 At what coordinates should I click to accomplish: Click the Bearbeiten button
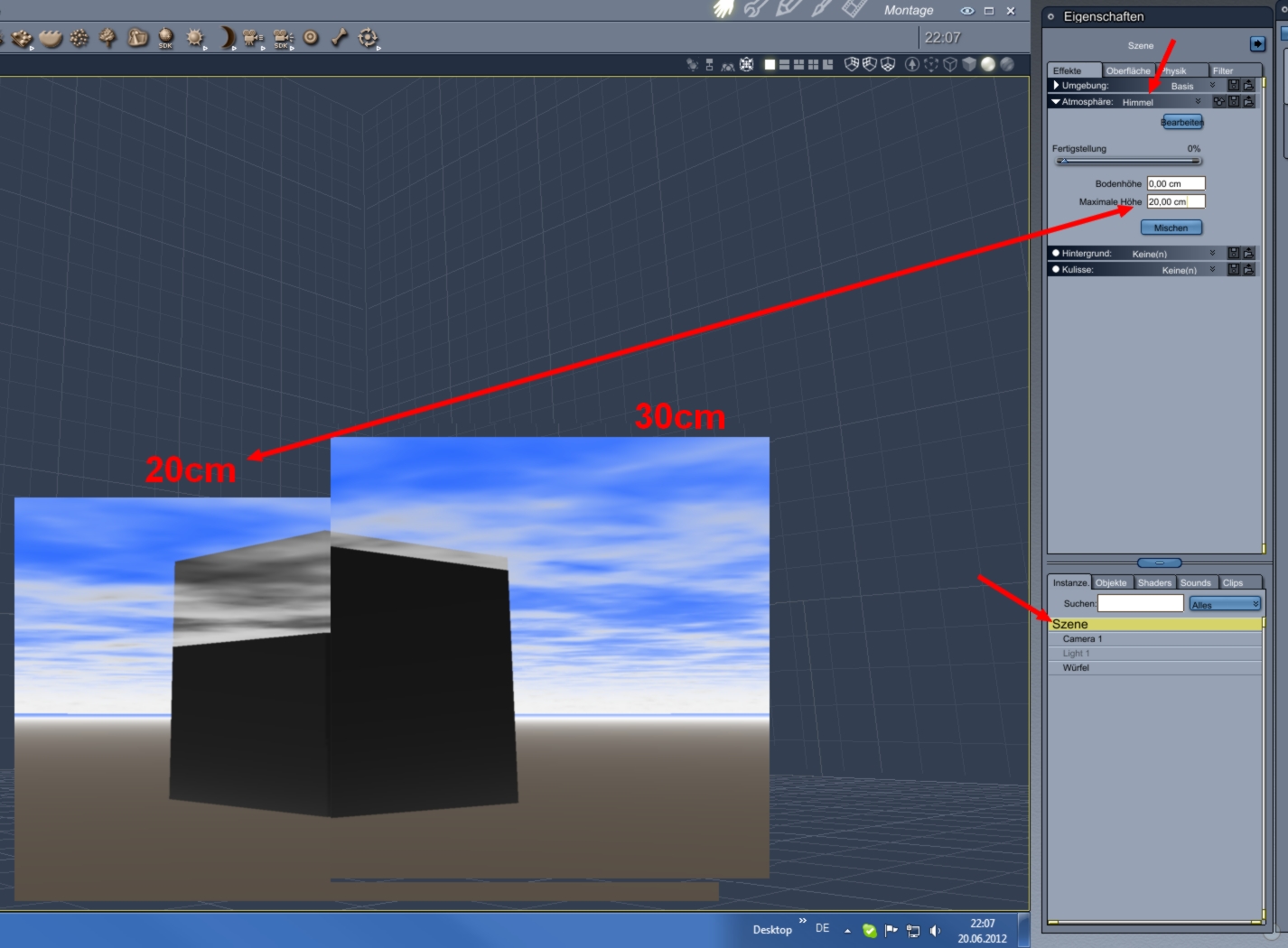1182,122
